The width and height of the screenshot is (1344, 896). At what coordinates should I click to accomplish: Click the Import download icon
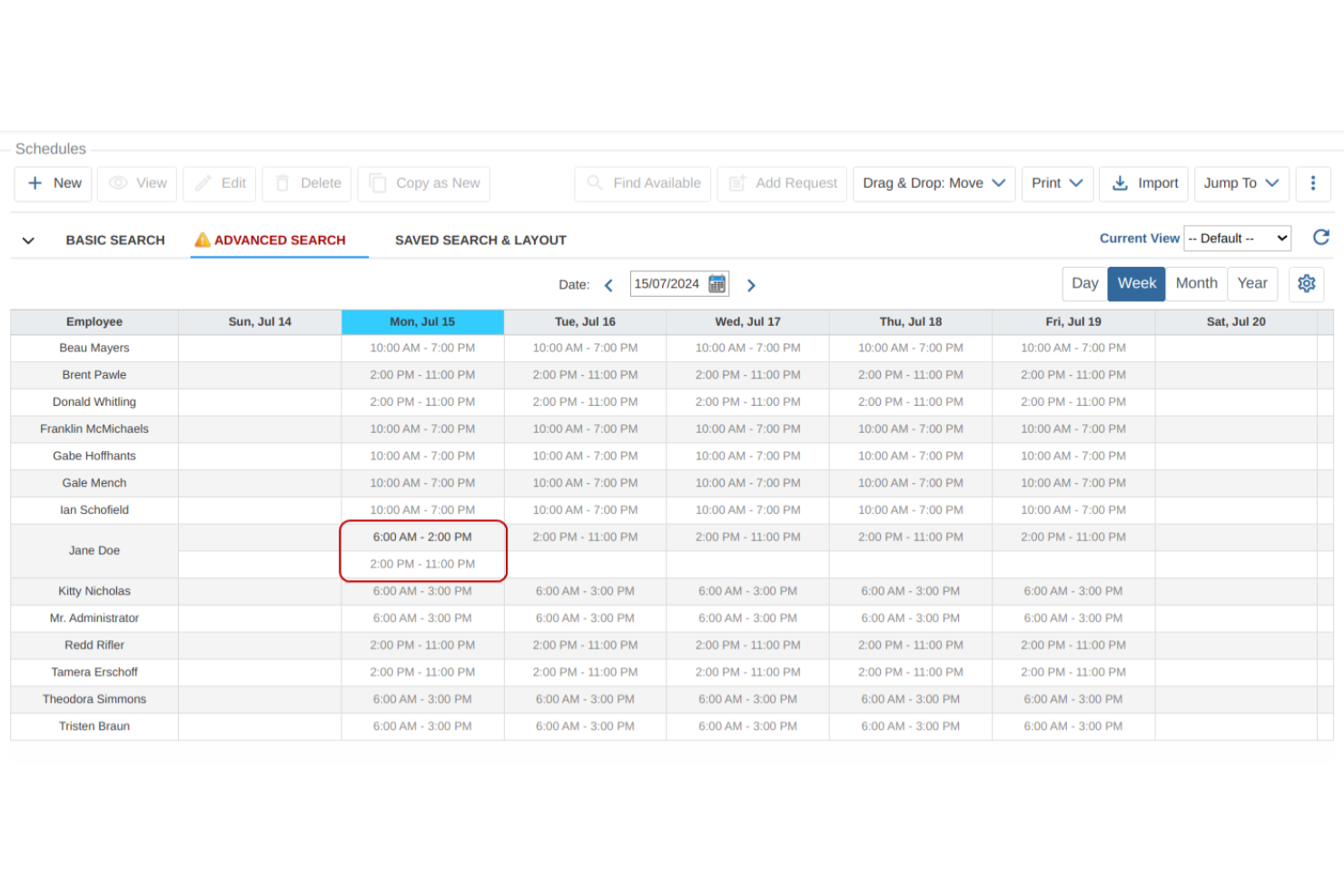[x=1120, y=183]
